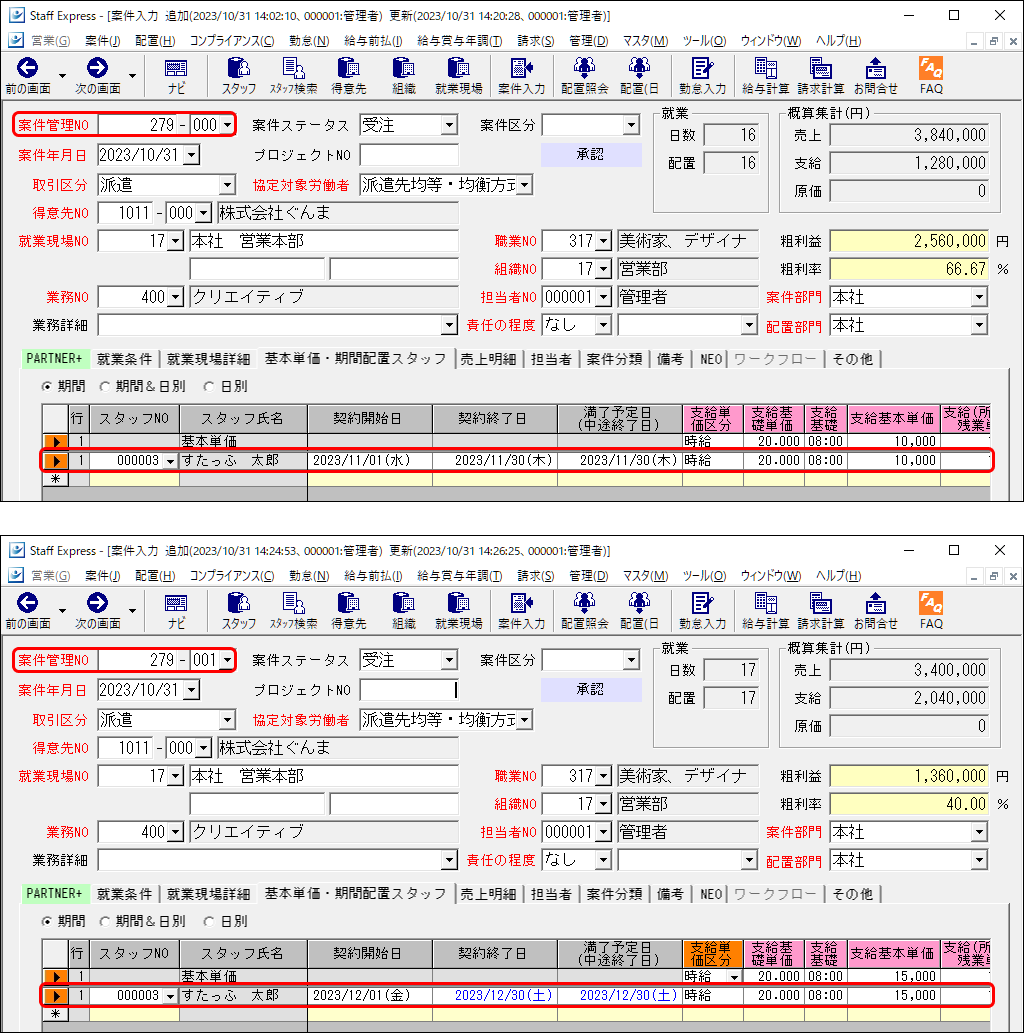The height and width of the screenshot is (1033, 1024).
Task: Open ナビ toolbar icon in case 279-001 window
Action: tap(176, 609)
